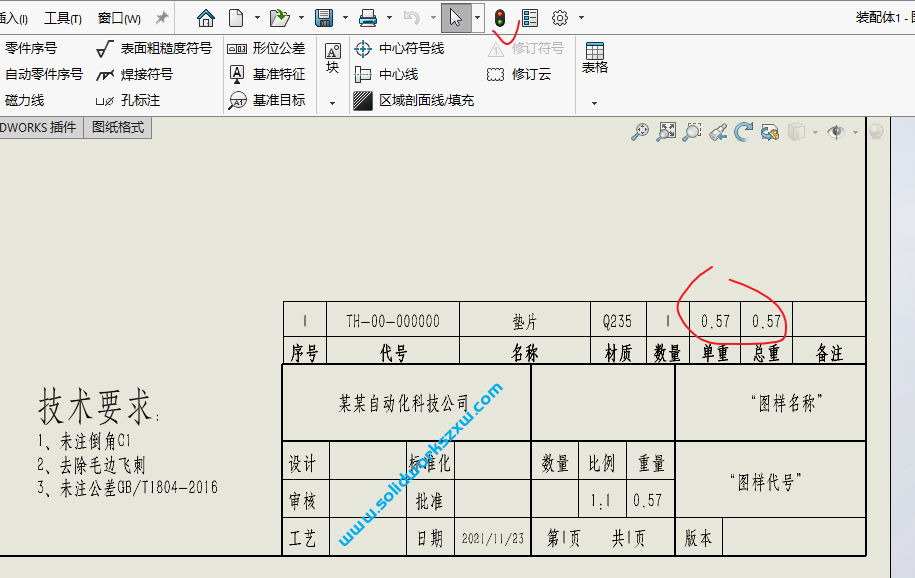
Task: Insert a Center Mark (中心符号线)
Action: coord(399,48)
